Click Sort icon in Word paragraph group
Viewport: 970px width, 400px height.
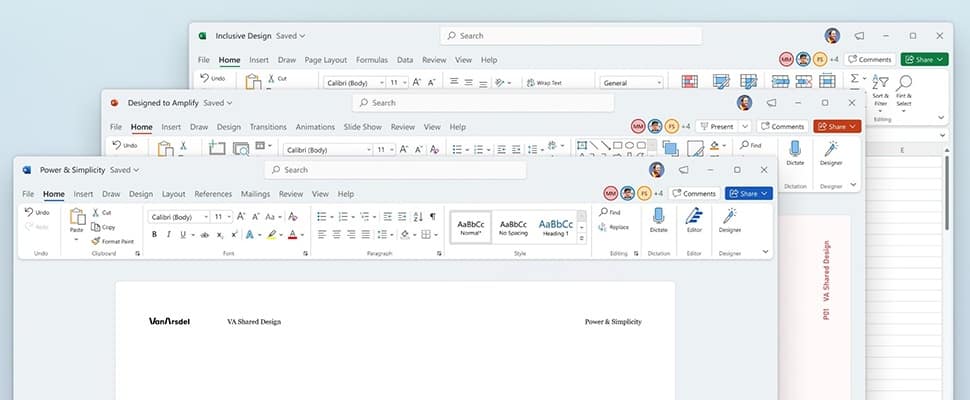(418, 216)
